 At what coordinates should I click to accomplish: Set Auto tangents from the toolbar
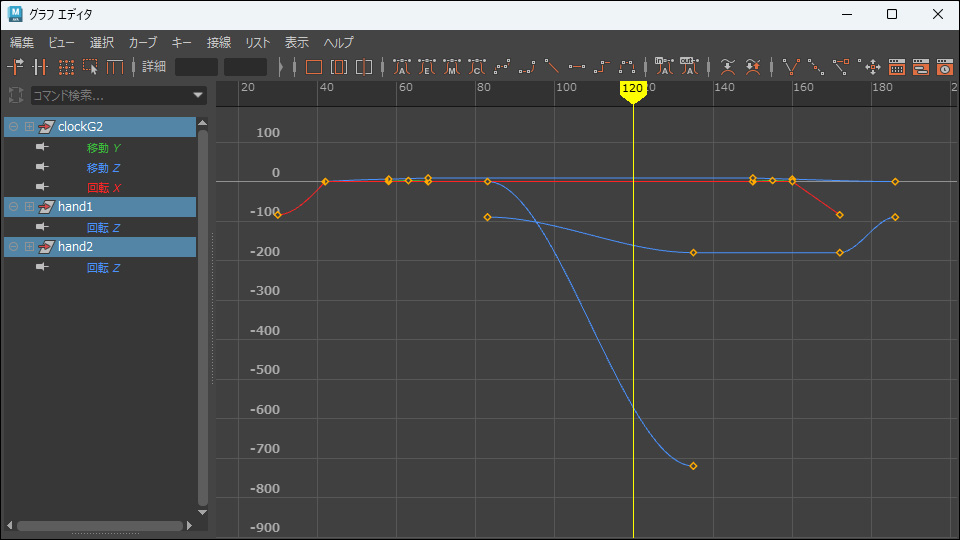pos(401,67)
